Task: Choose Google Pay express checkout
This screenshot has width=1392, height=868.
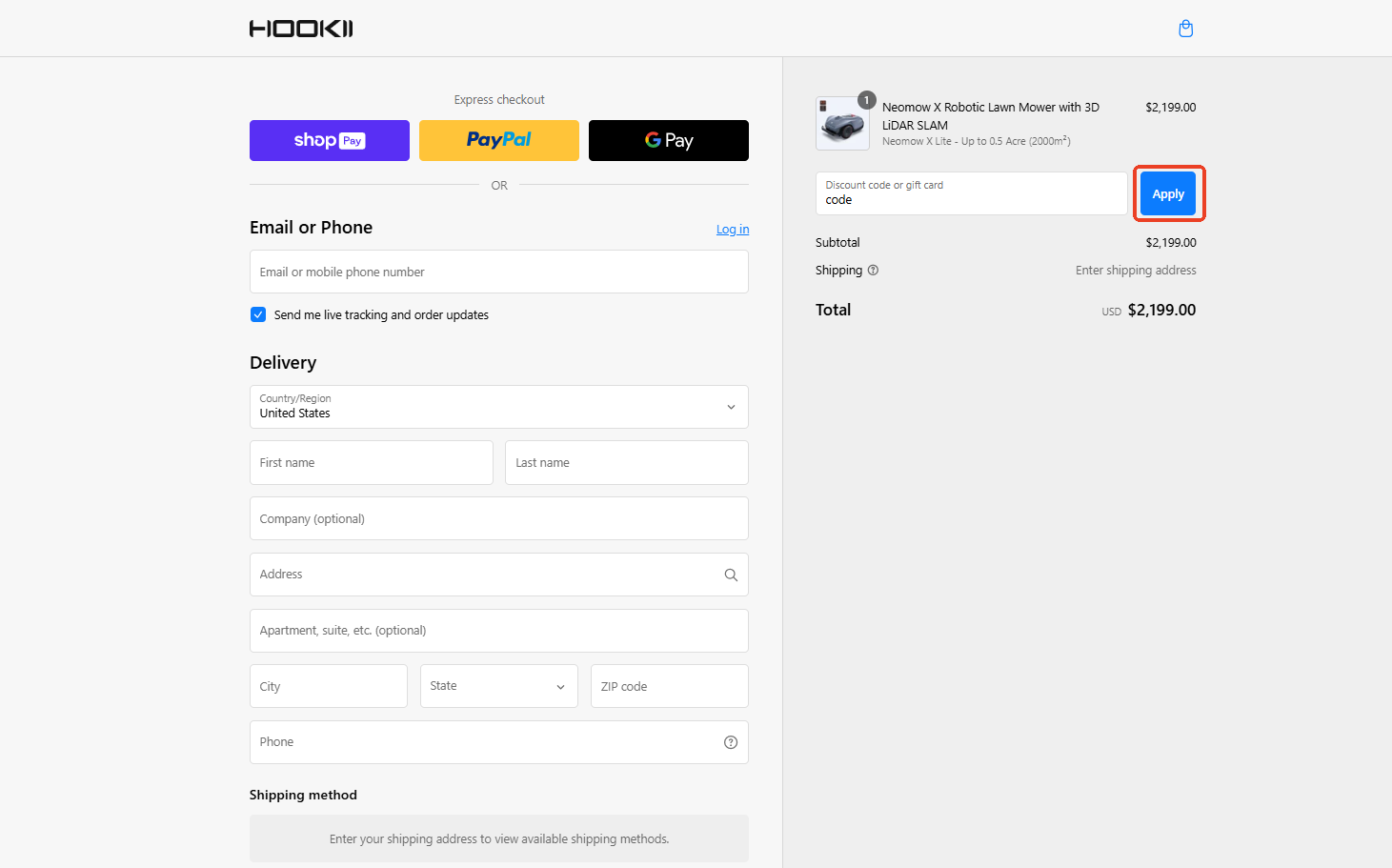Action: 669,140
